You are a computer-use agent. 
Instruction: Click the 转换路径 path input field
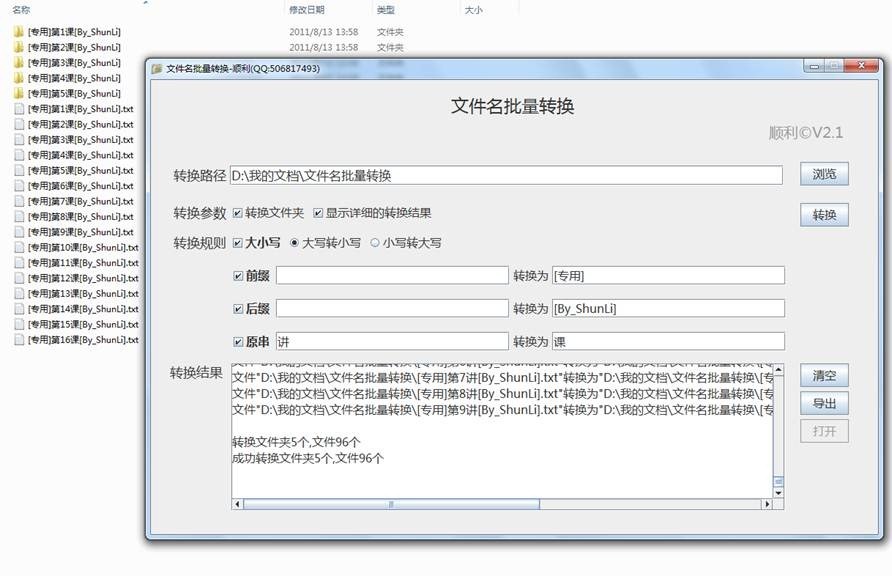point(506,175)
